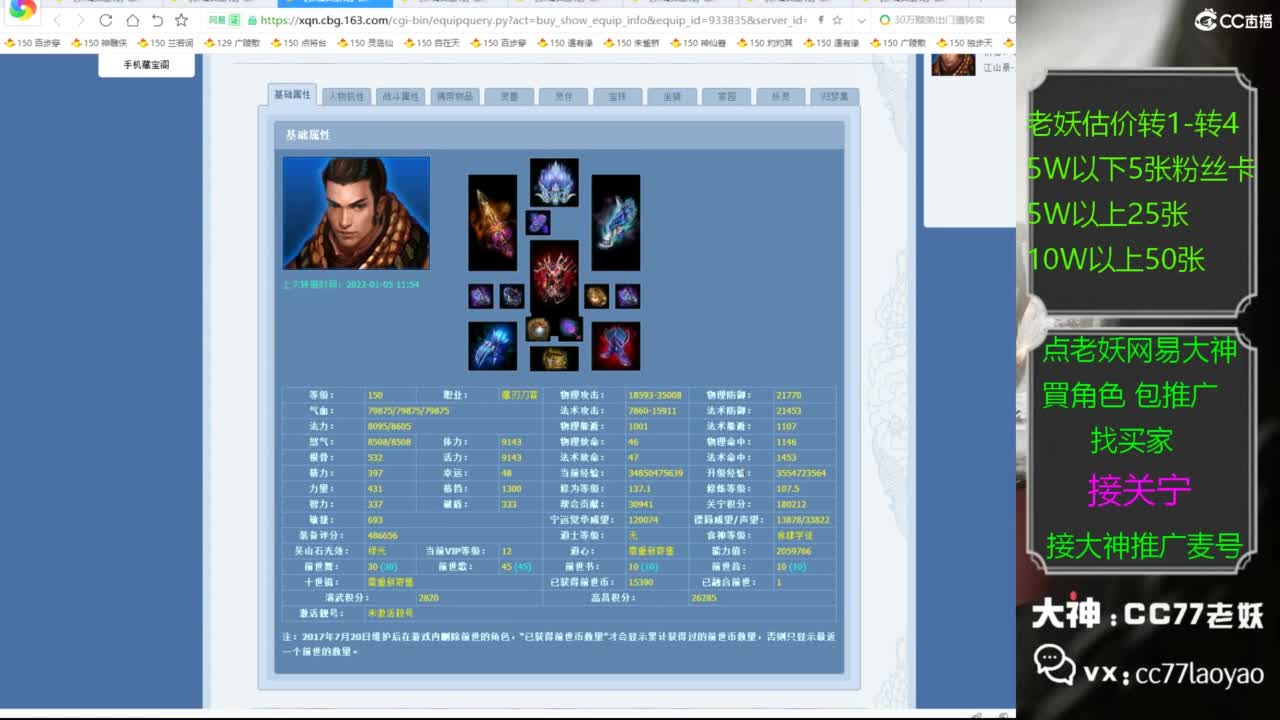Click the 手机藏宝阁 button
The width and height of the screenshot is (1280, 720).
coord(146,65)
